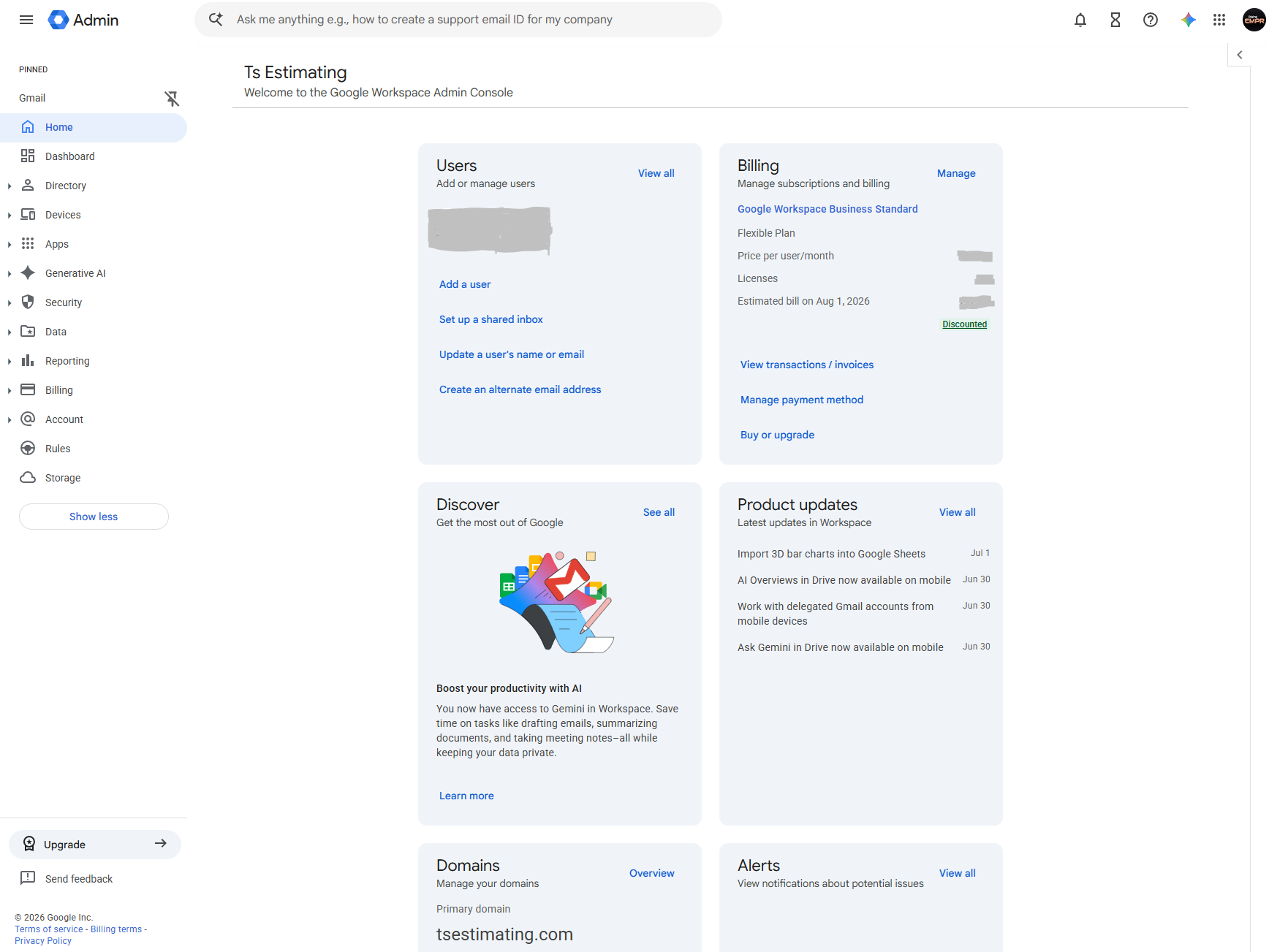Click Add a user
This screenshot has height=952, width=1269.
point(465,284)
